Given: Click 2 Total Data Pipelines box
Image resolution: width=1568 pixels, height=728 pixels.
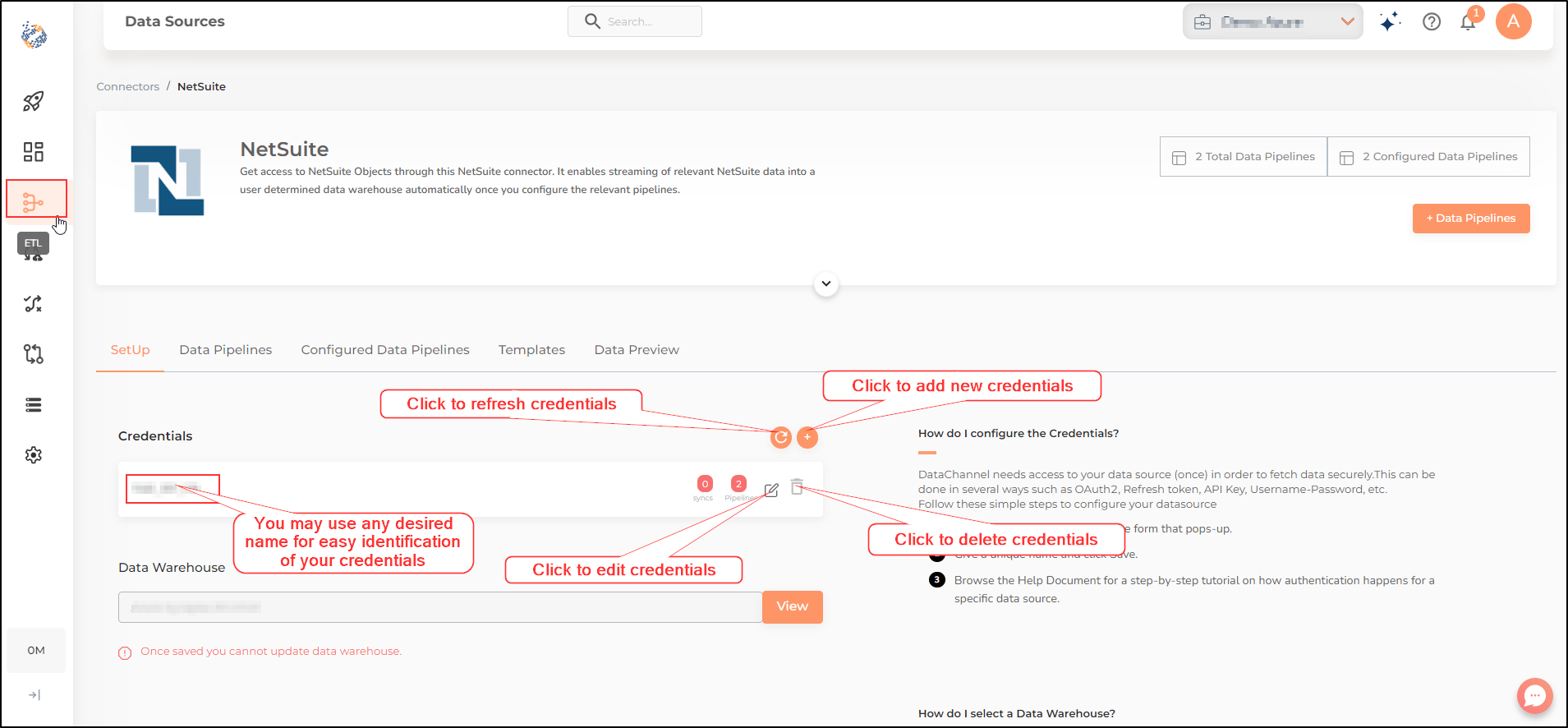Looking at the screenshot, I should 1244,157.
